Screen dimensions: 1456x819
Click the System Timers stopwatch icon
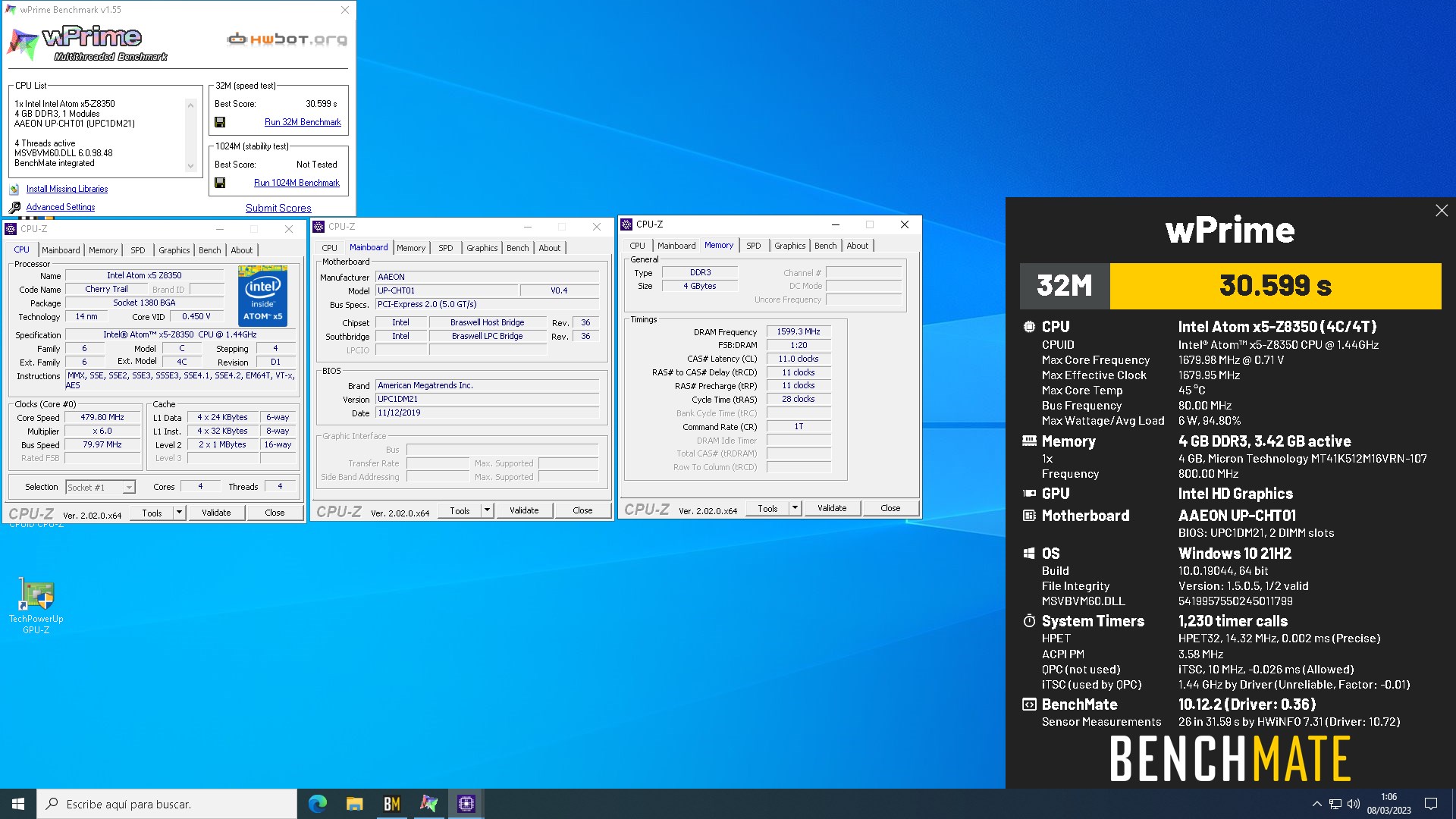coord(1029,621)
